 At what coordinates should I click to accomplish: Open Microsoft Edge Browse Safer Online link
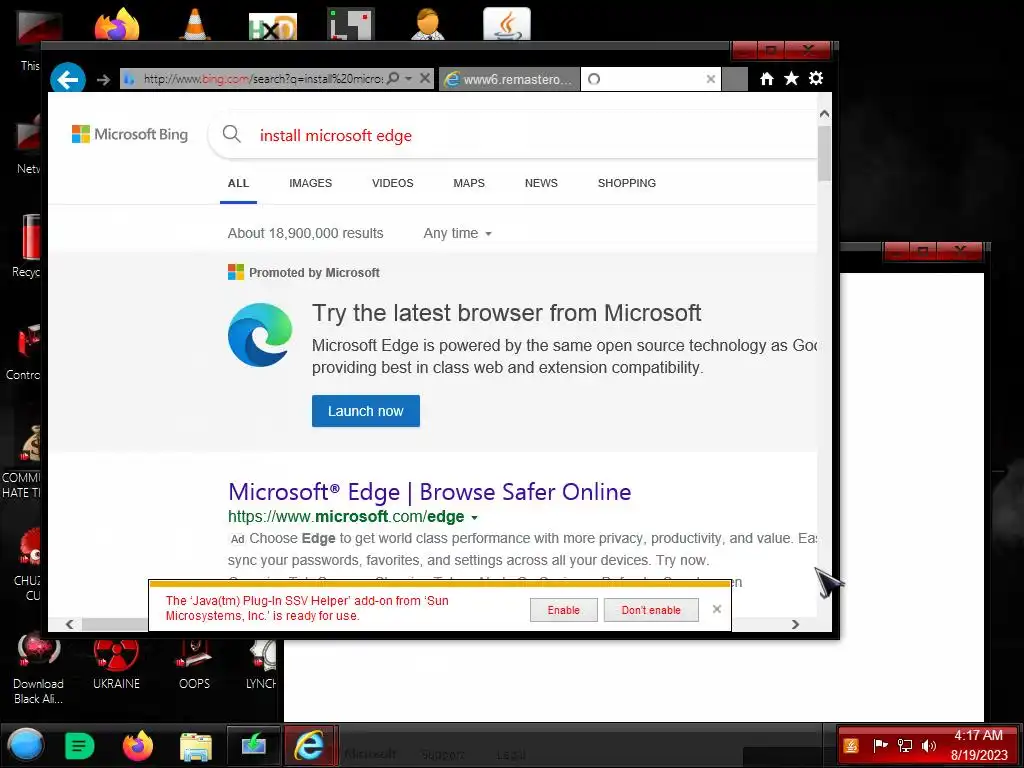(430, 491)
